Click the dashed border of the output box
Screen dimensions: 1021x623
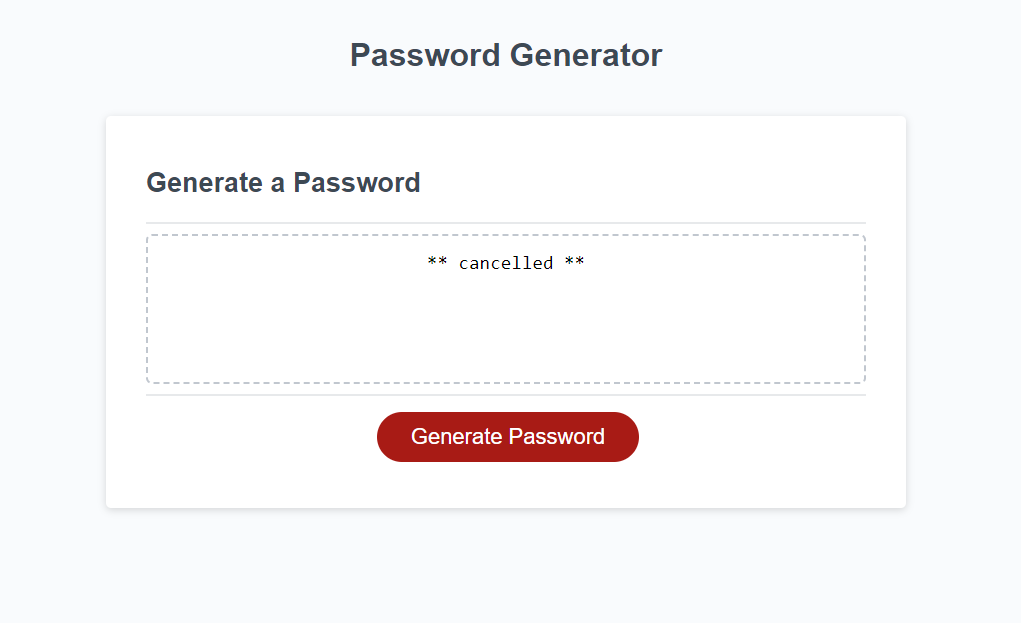pos(507,234)
